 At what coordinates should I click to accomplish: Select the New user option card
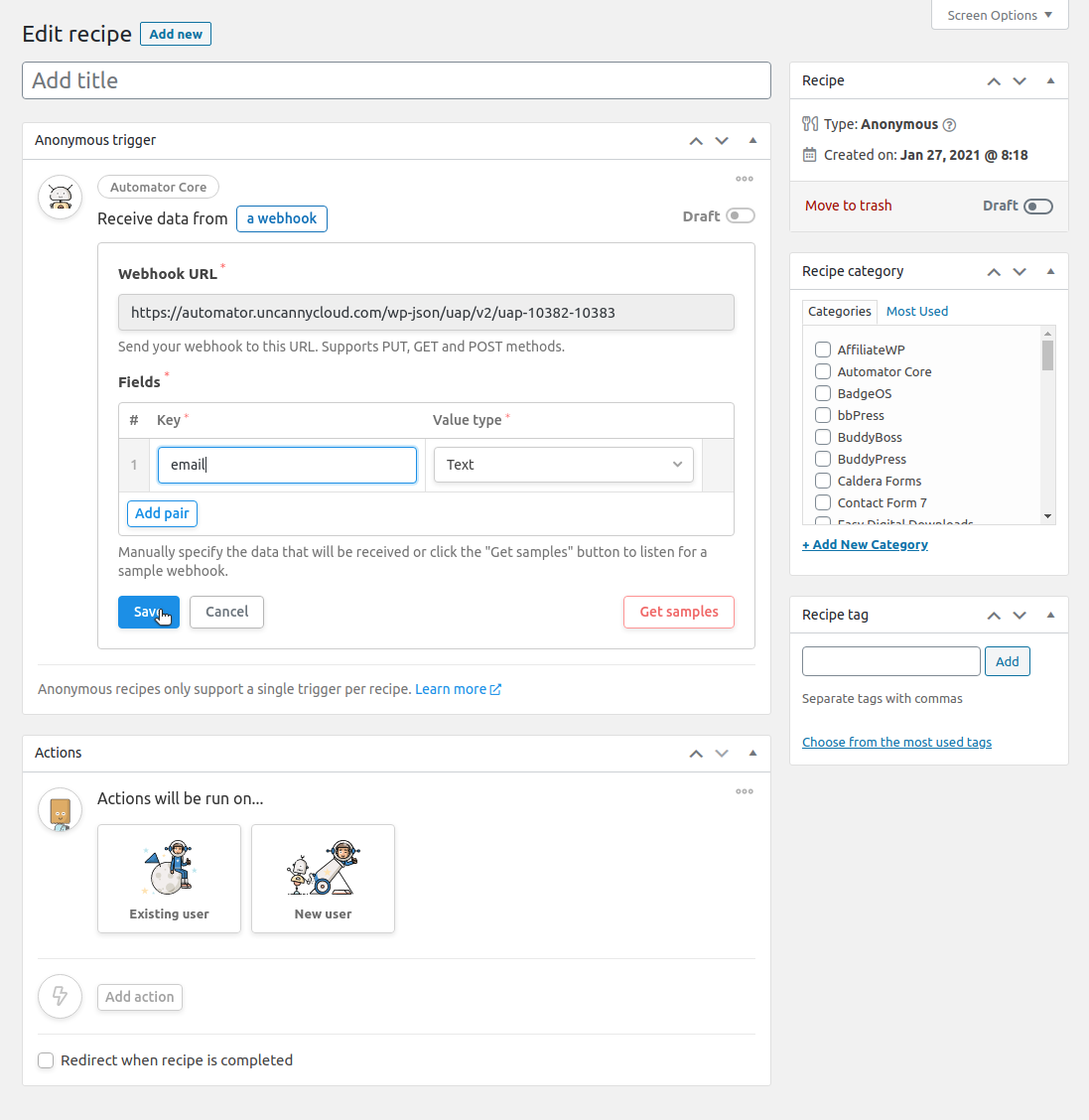tap(323, 879)
